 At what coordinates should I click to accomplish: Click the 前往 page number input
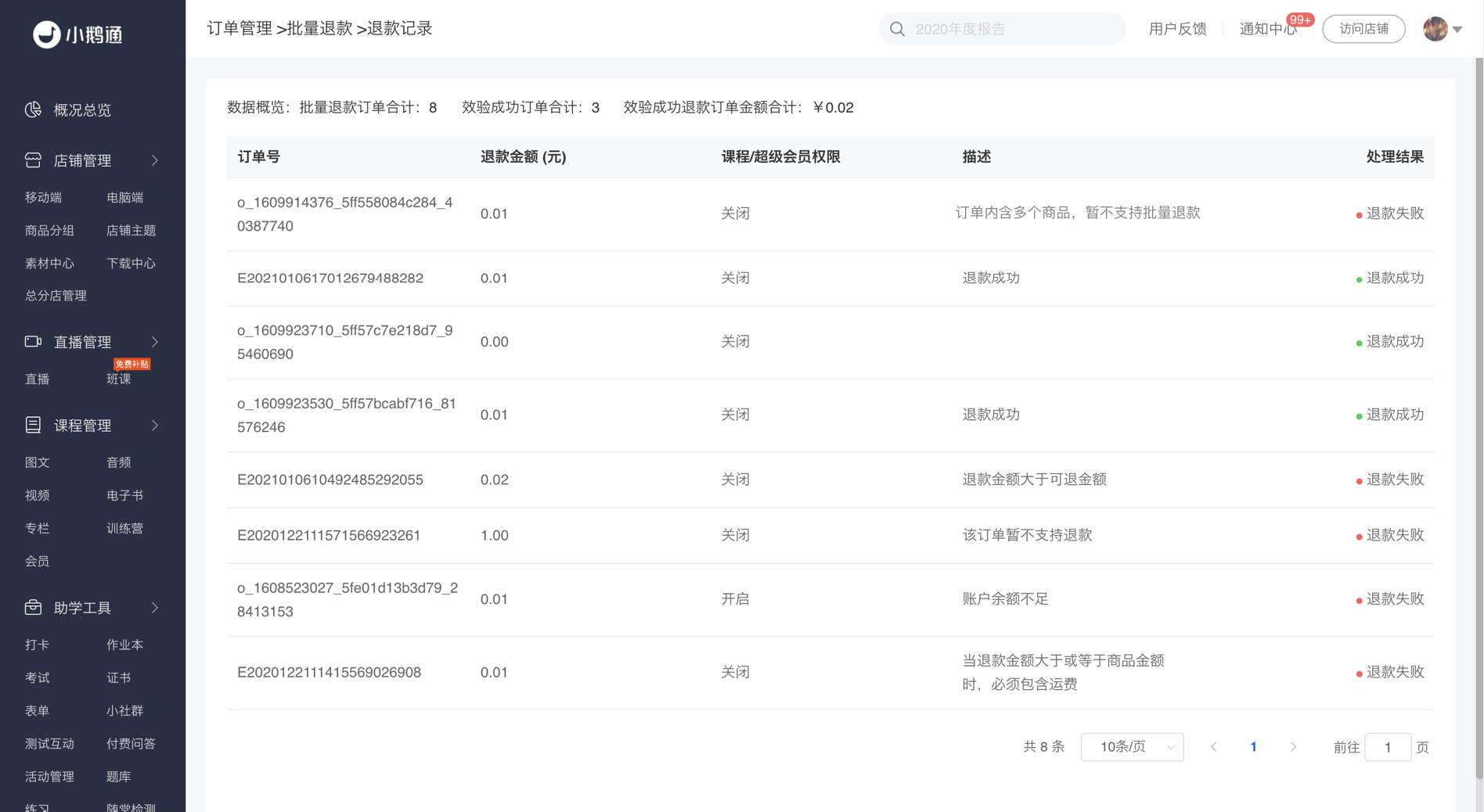(1387, 747)
